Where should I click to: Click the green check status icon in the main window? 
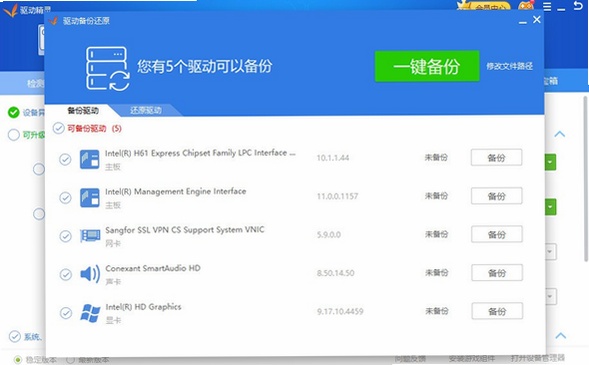[x=14, y=112]
